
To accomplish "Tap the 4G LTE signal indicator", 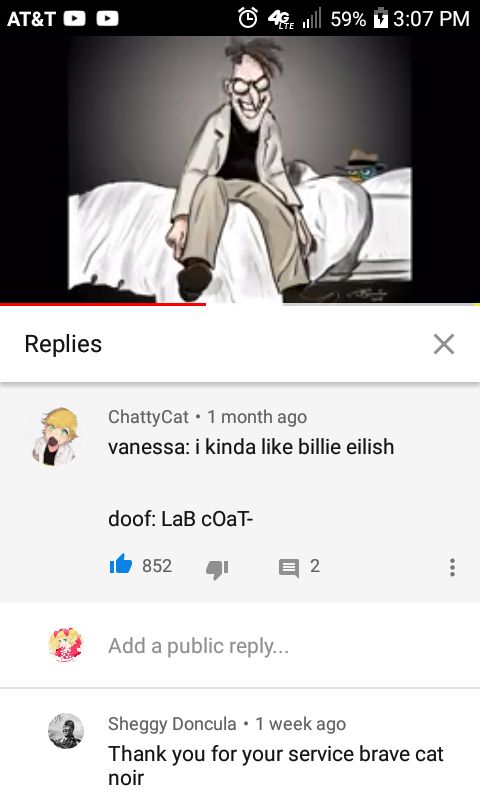I will point(281,19).
